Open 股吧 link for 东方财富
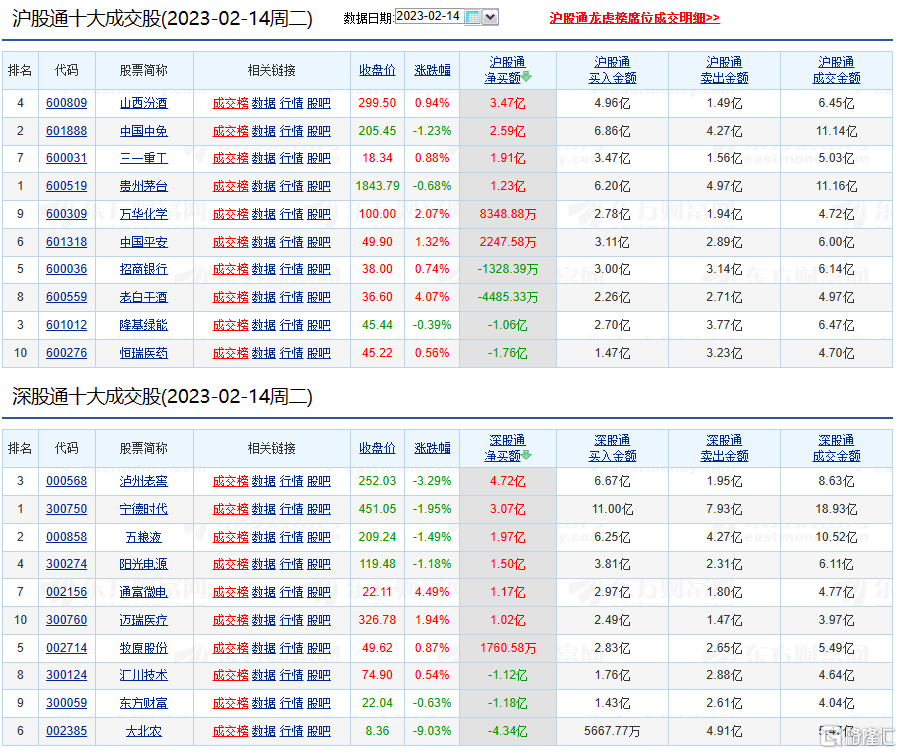902x754 pixels. pos(319,703)
